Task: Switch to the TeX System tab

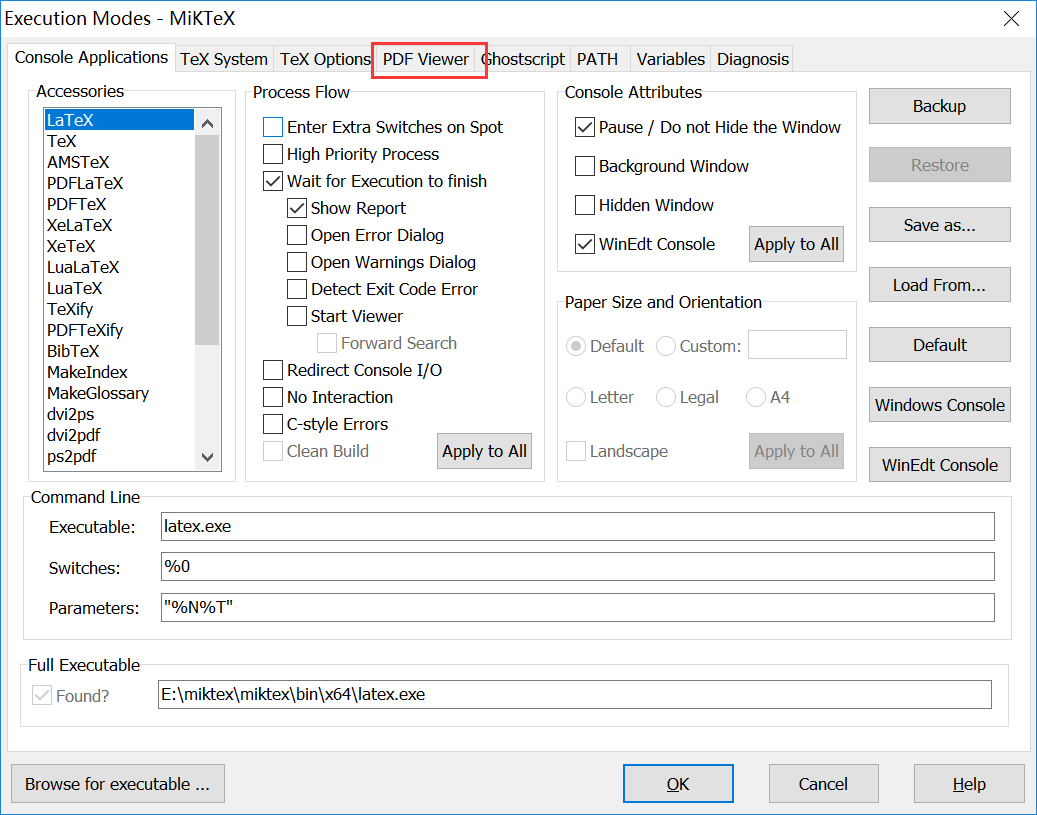Action: pos(224,60)
